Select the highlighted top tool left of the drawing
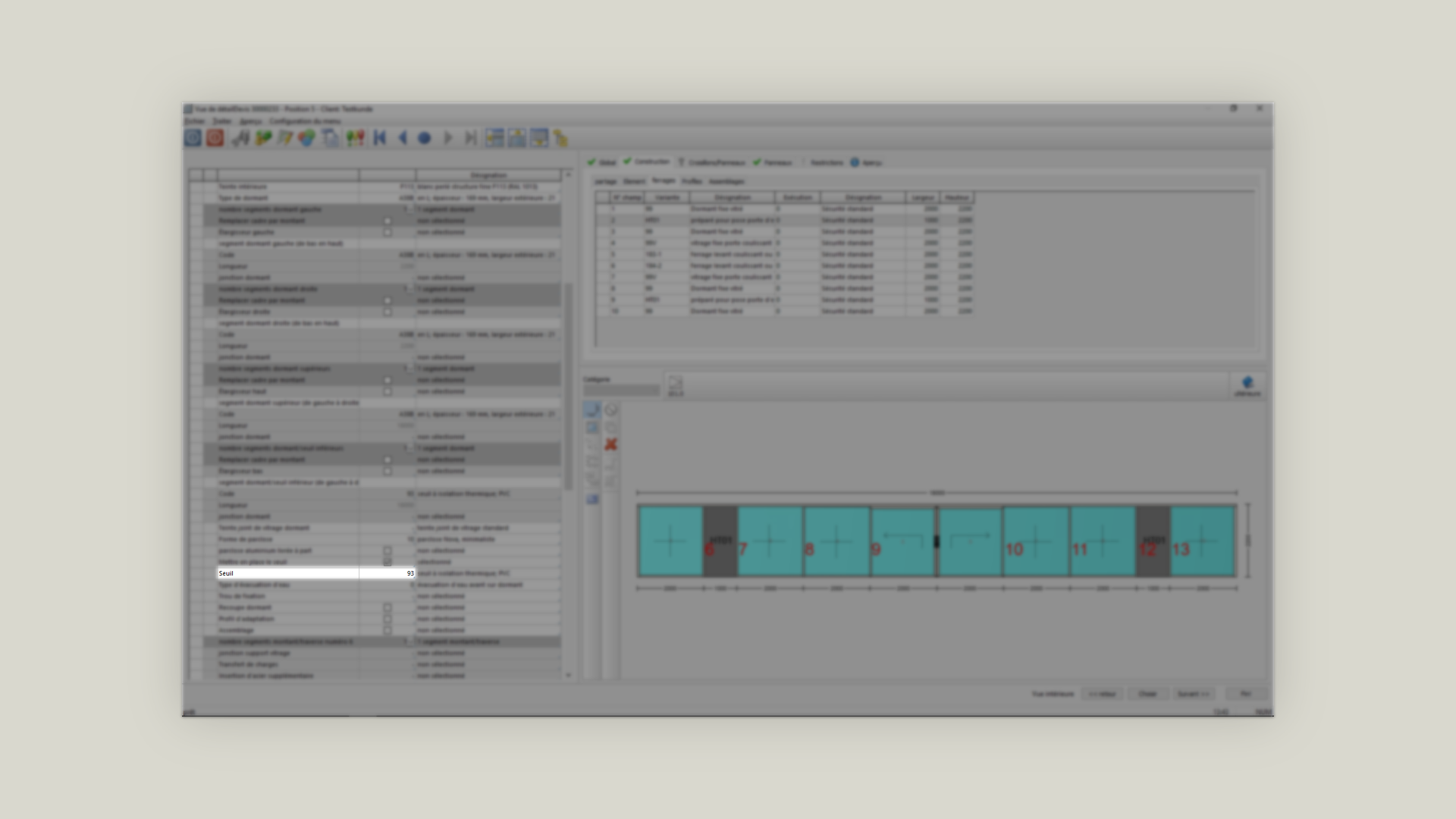This screenshot has height=819, width=1456. pos(592,409)
